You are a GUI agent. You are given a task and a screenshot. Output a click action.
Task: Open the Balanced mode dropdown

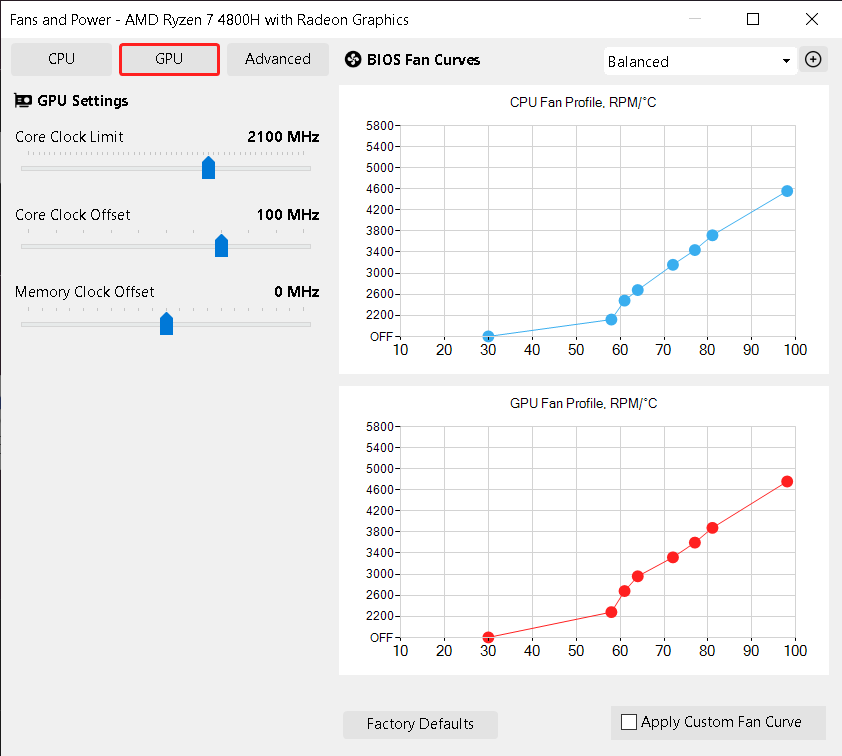[700, 61]
